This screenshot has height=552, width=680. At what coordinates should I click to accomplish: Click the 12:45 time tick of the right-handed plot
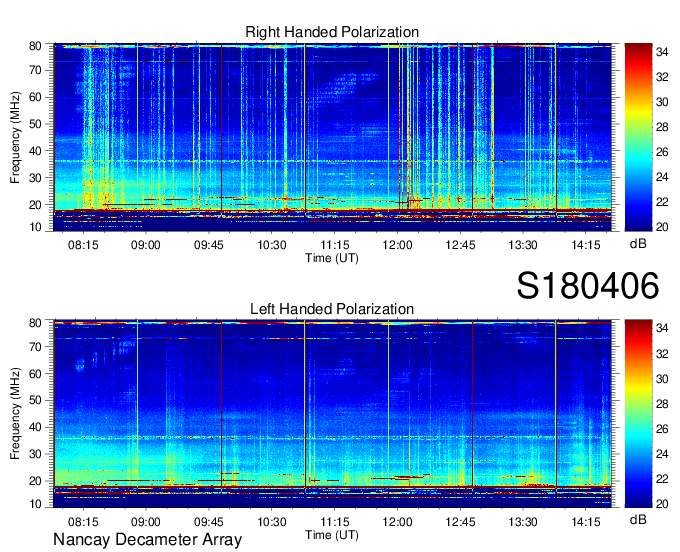point(460,245)
